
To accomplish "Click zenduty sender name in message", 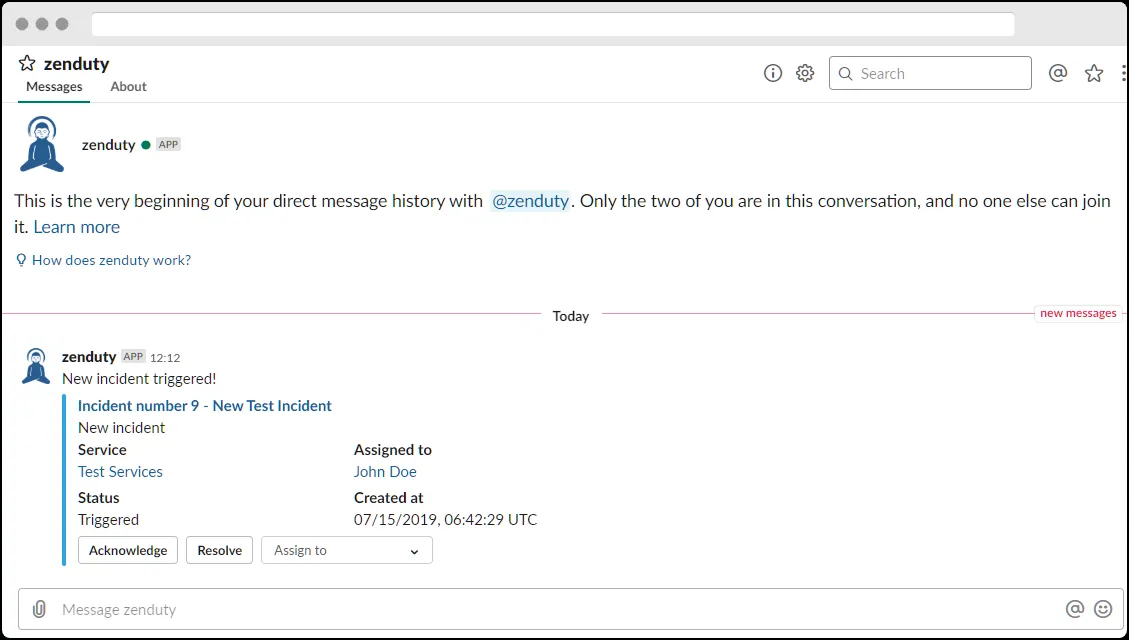I will pos(89,356).
